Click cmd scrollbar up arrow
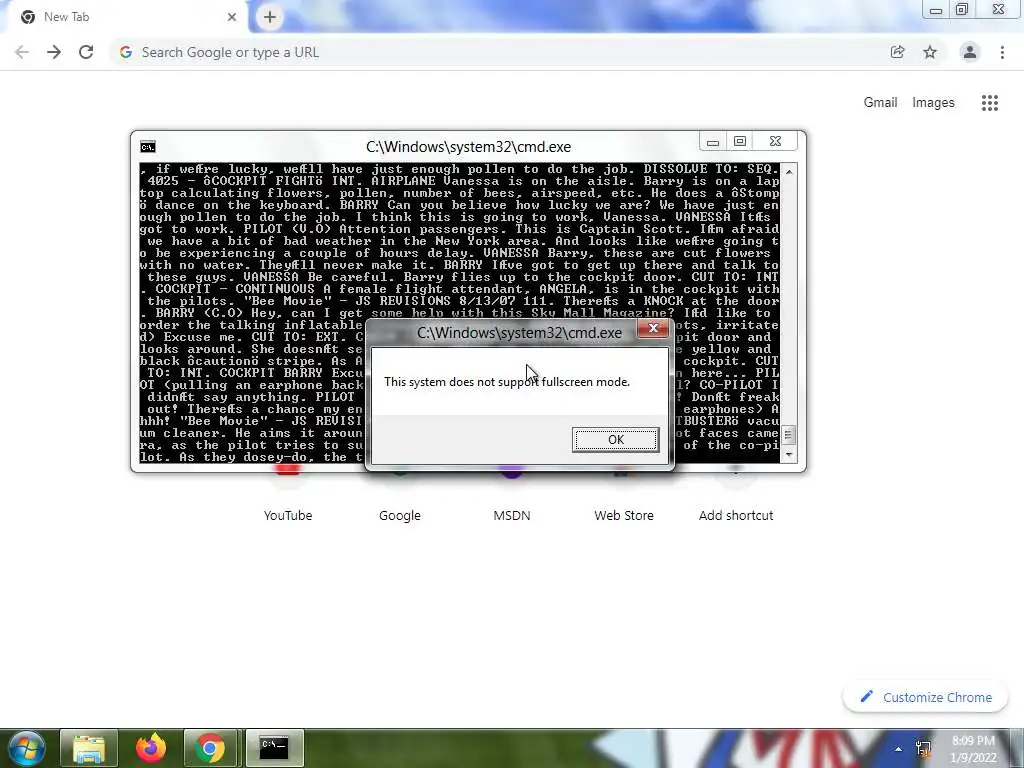The height and width of the screenshot is (768, 1024). click(x=789, y=172)
